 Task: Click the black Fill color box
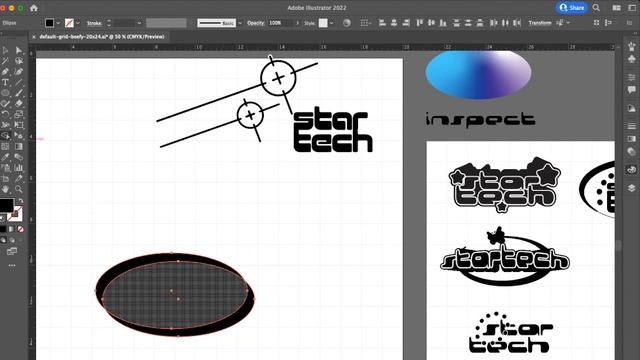6,205
